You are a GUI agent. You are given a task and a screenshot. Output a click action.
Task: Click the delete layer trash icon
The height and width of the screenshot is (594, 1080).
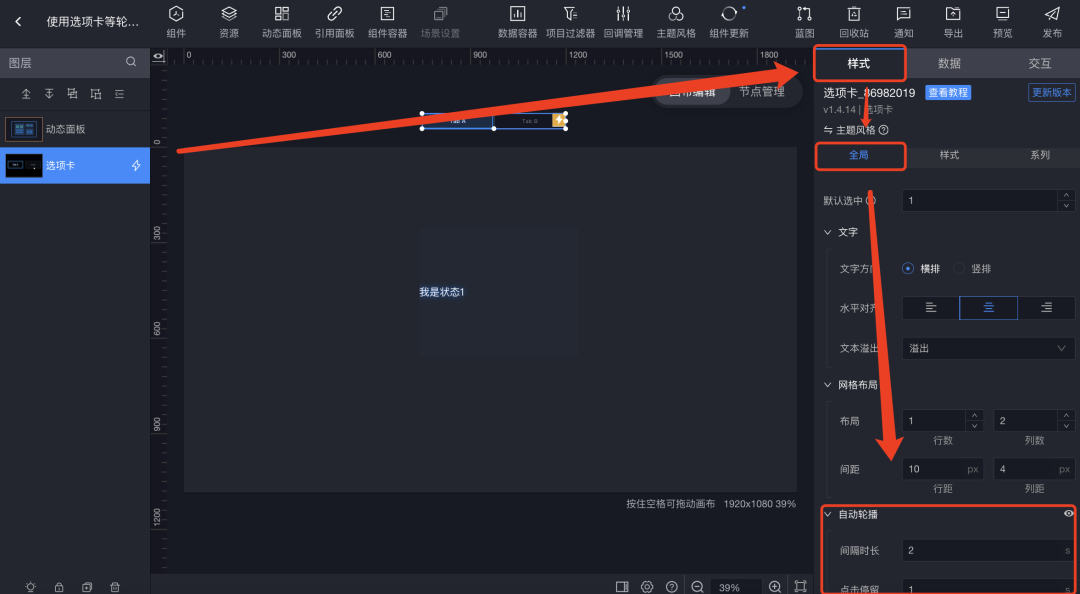click(x=115, y=586)
